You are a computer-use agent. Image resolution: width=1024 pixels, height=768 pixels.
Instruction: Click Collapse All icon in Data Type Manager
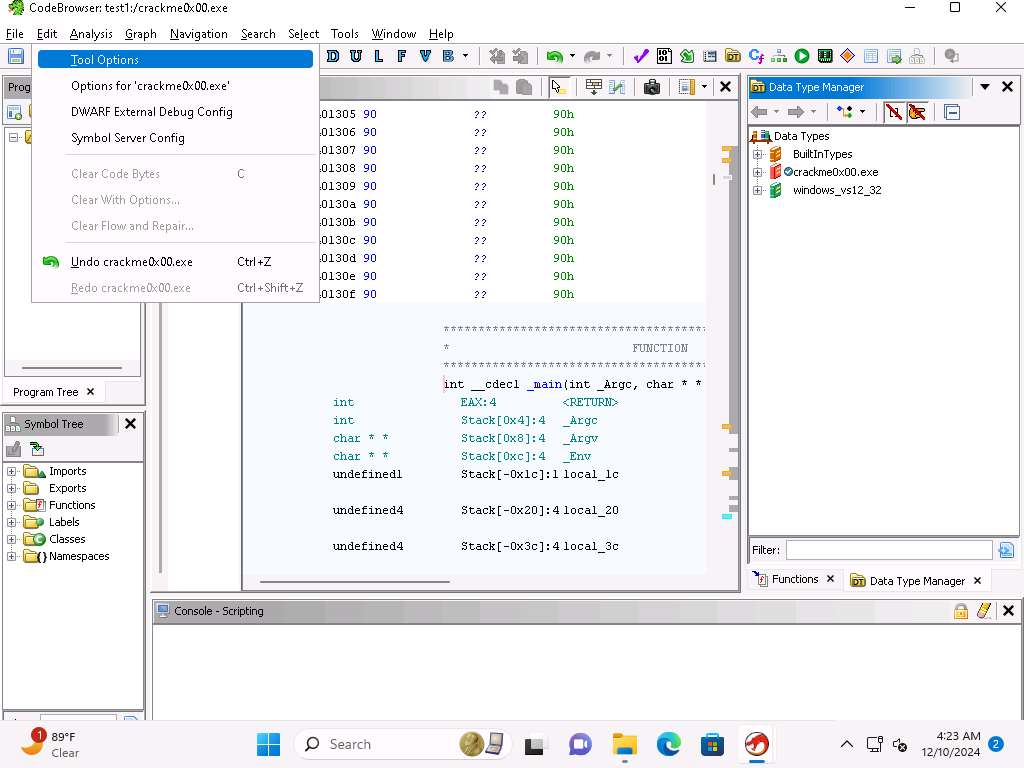click(952, 112)
